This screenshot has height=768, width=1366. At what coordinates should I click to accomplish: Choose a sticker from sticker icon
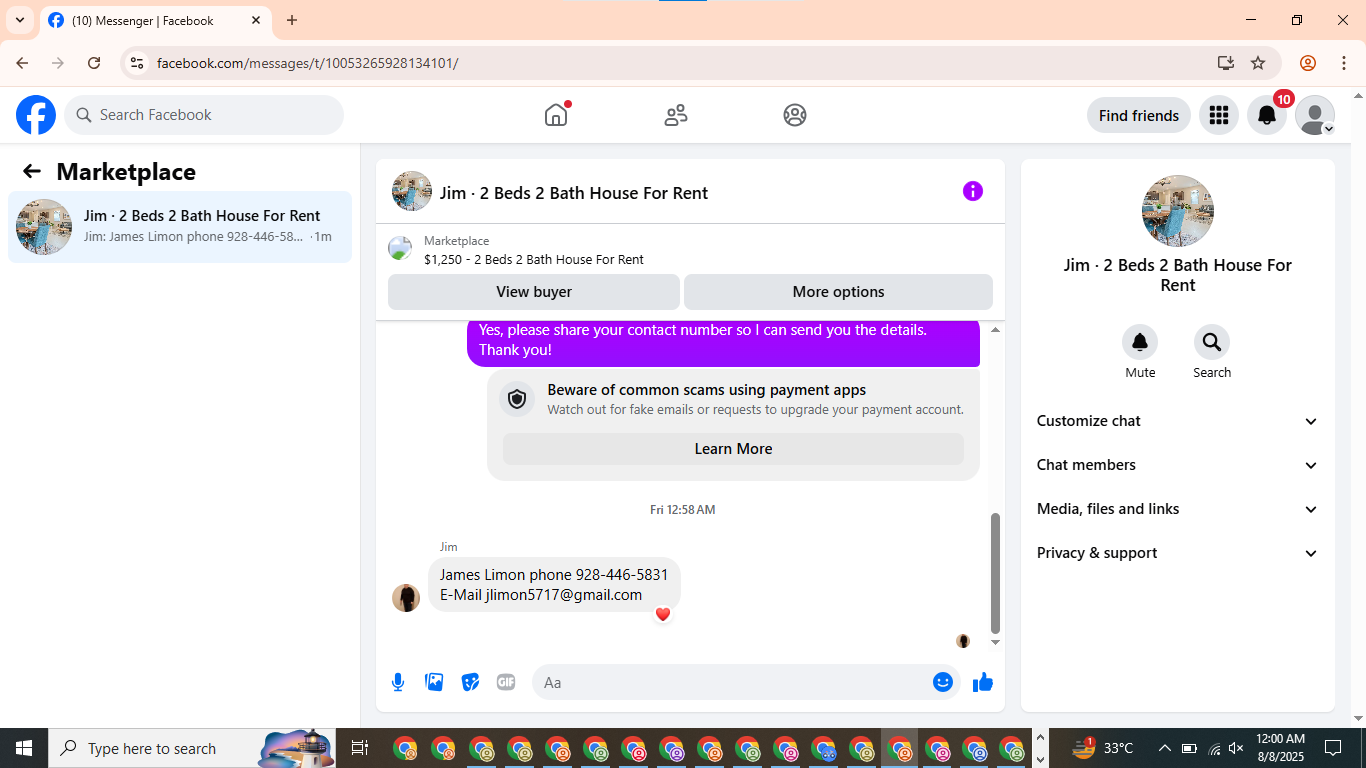click(470, 682)
